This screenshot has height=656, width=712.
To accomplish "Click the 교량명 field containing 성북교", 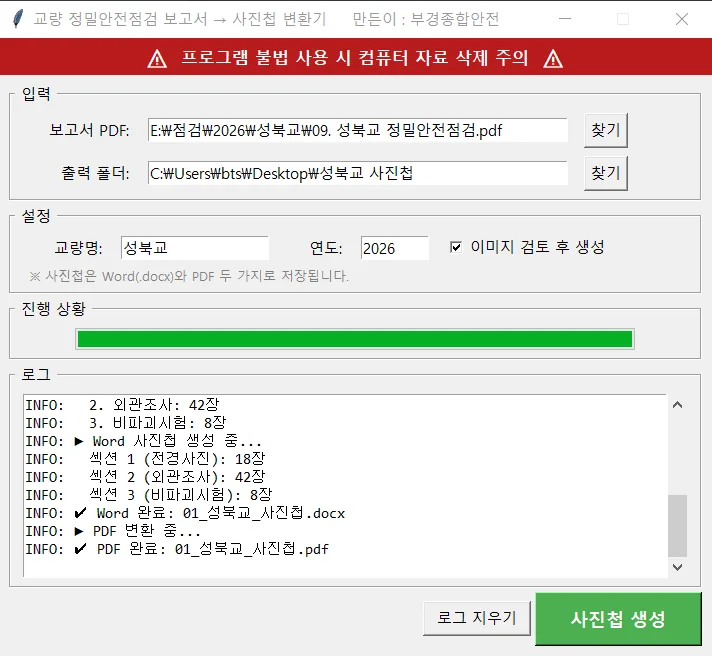I will 195,248.
